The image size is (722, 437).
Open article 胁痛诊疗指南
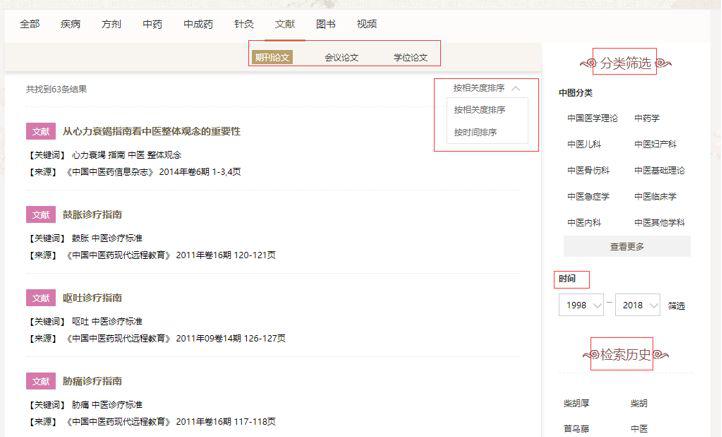[x=93, y=381]
